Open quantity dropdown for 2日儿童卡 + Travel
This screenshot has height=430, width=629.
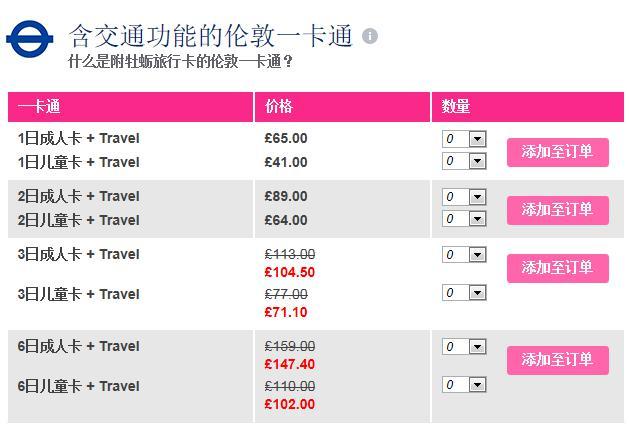[464, 219]
